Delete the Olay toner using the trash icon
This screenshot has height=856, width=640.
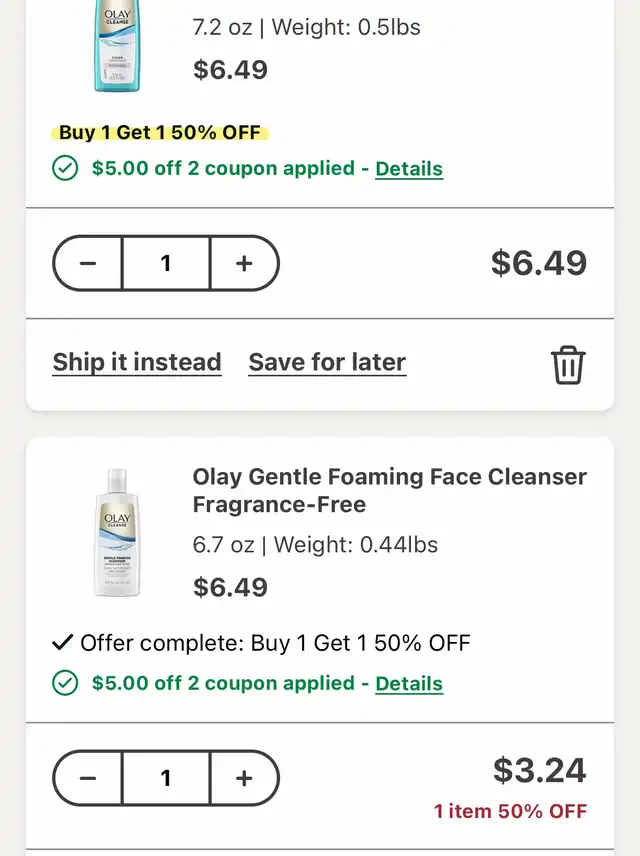[568, 365]
